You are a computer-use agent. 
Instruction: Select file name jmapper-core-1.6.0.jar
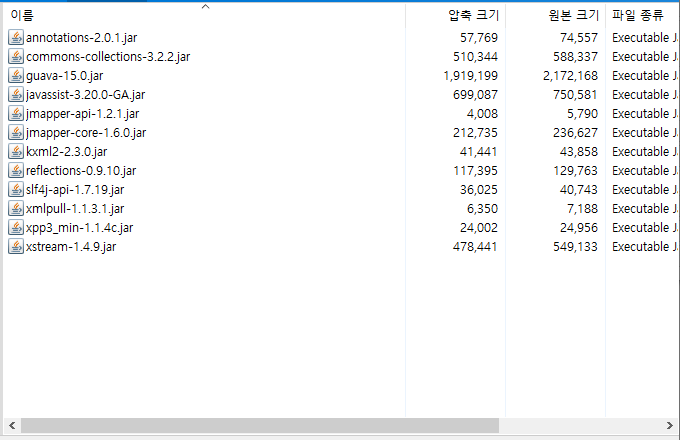coord(86,133)
